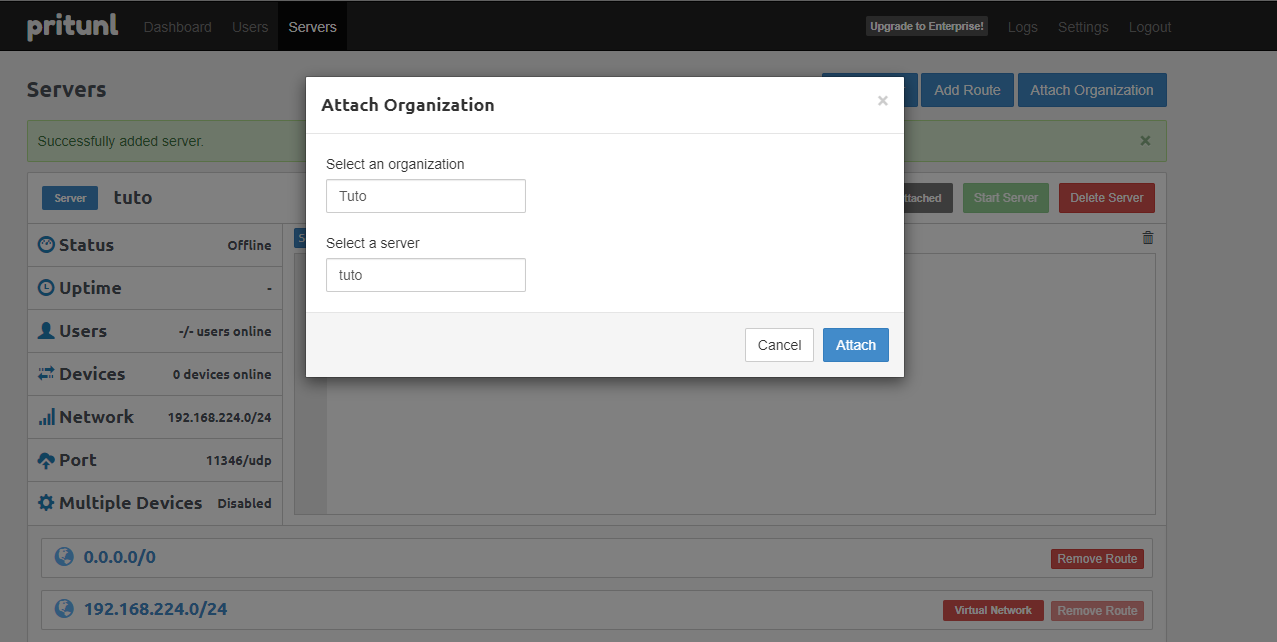Close the Attach Organization dialog
Screen dimensions: 1277x642
click(x=882, y=101)
